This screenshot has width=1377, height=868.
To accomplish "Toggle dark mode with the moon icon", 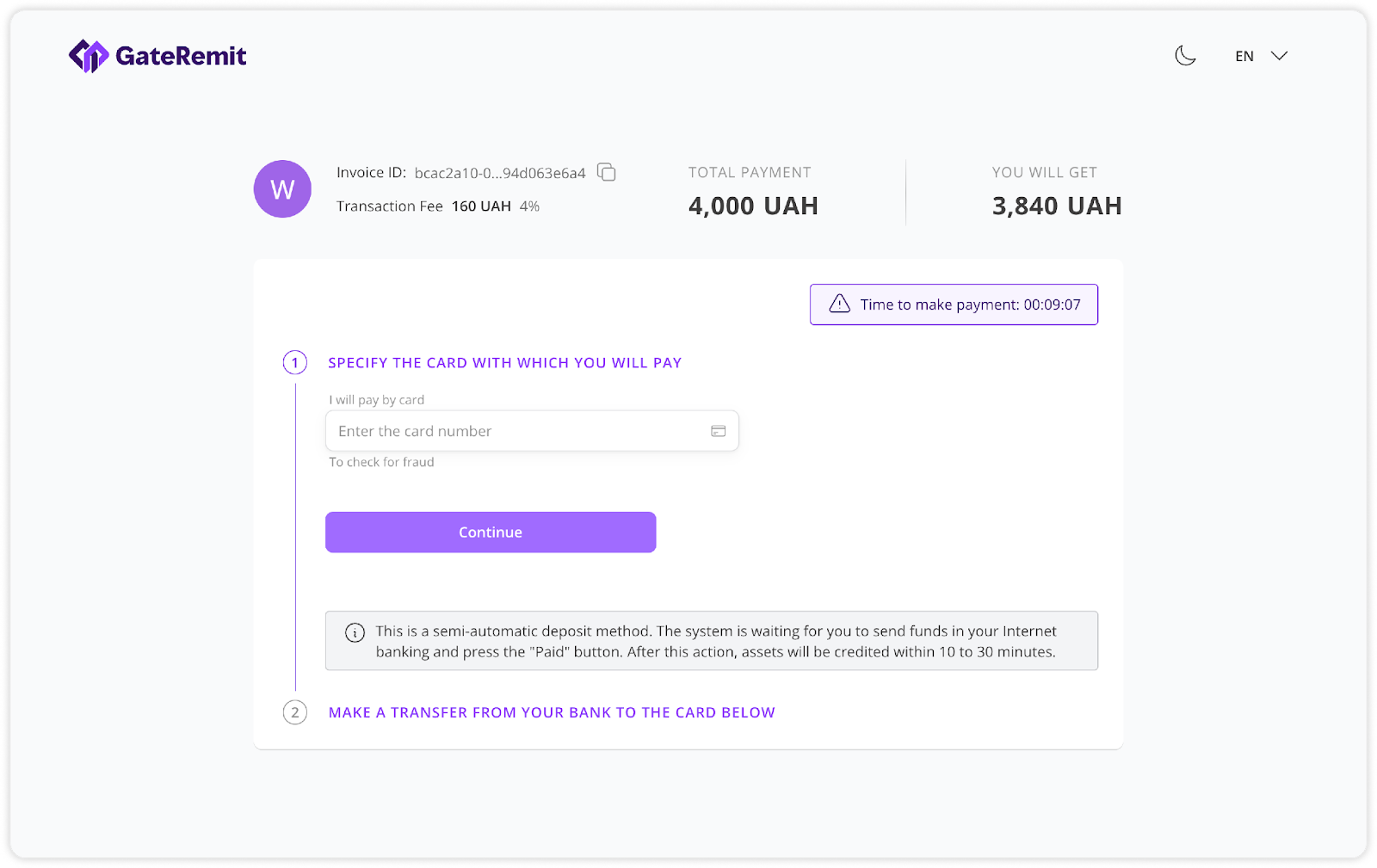I will coord(1185,56).
